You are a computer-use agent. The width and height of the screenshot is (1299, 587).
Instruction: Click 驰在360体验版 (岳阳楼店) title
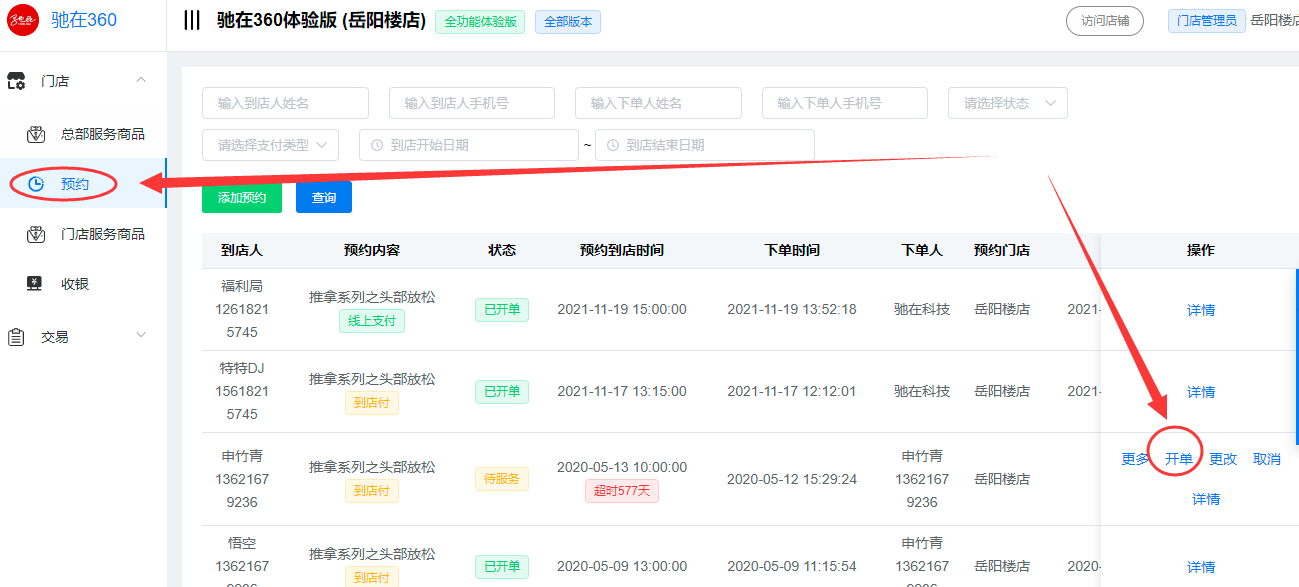(321, 21)
